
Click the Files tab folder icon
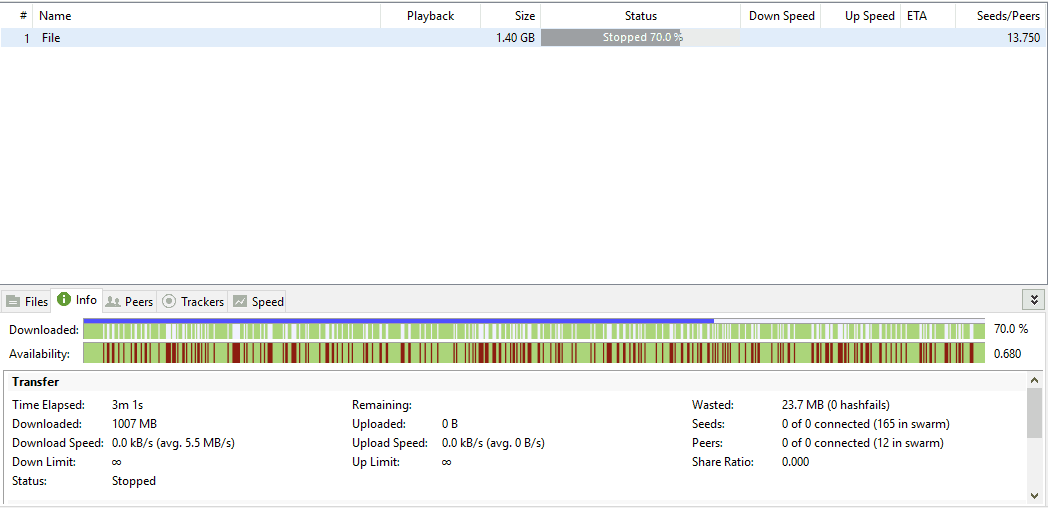(13, 302)
